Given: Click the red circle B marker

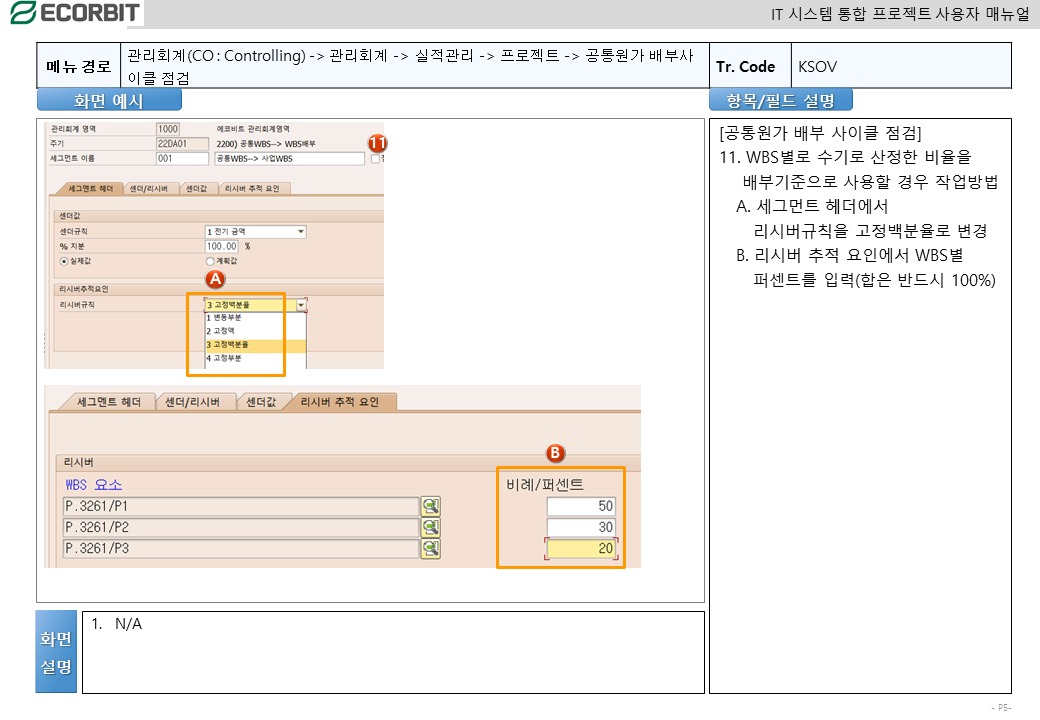Looking at the screenshot, I should pyautogui.click(x=555, y=453).
